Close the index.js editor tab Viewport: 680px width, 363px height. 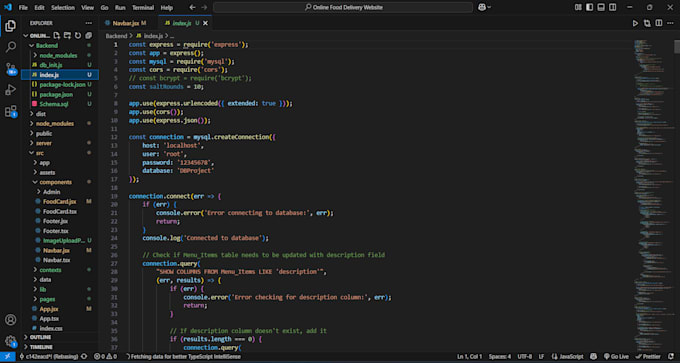click(205, 23)
